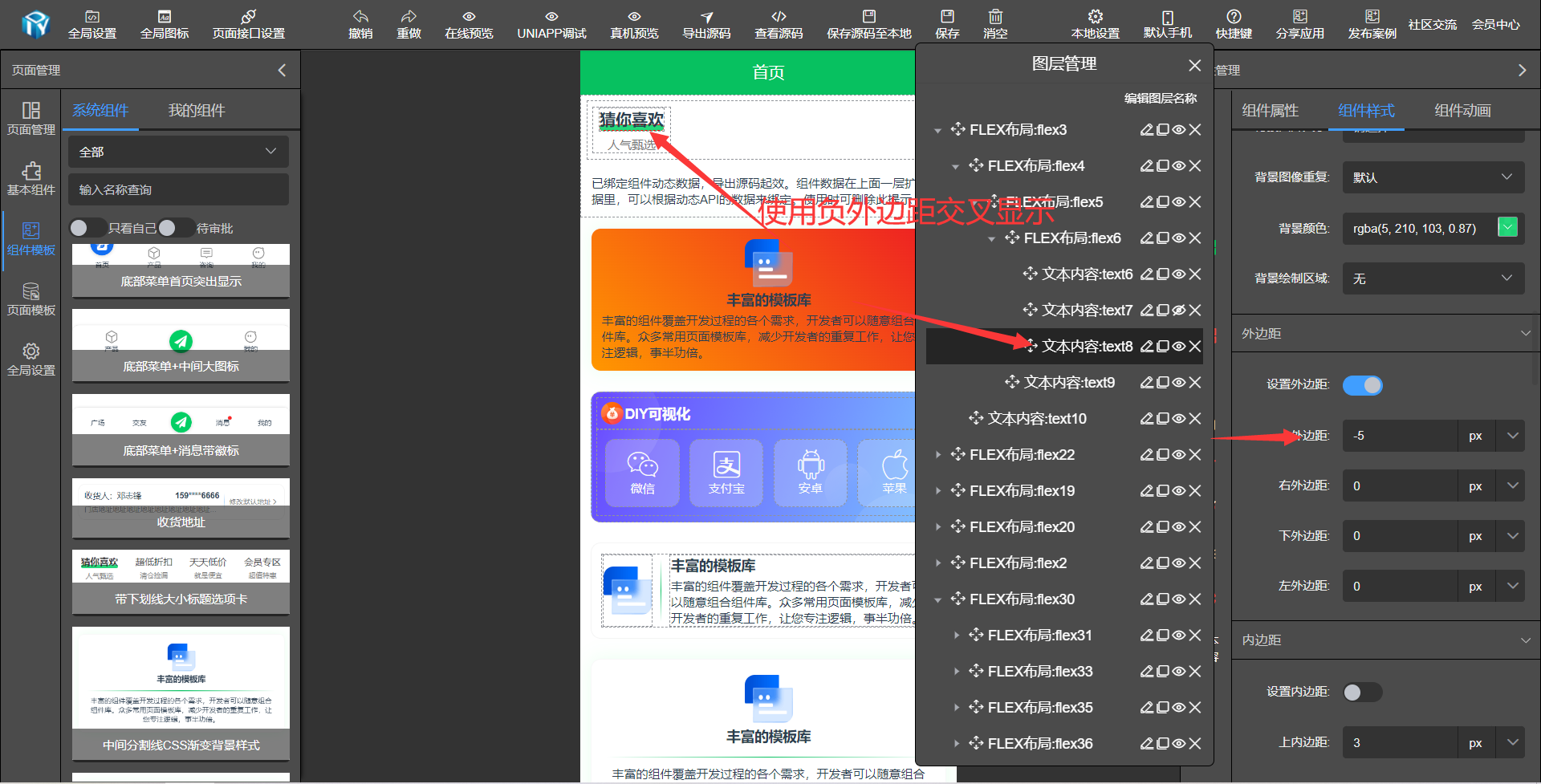Viewport: 1541px width, 784px height.
Task: Switch to the 系统组件 tab
Action: [x=100, y=110]
